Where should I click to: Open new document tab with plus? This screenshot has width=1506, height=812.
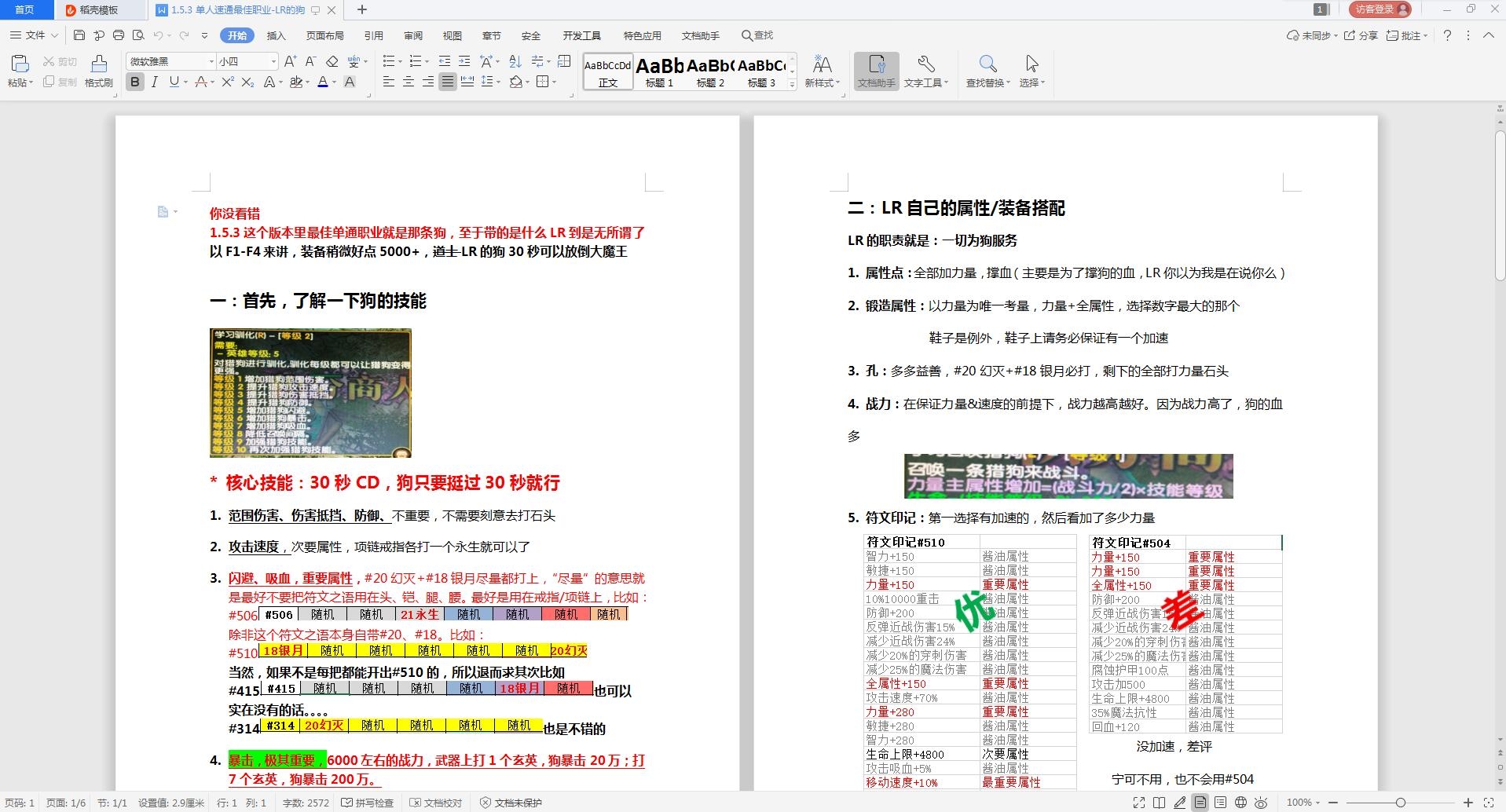362,9
